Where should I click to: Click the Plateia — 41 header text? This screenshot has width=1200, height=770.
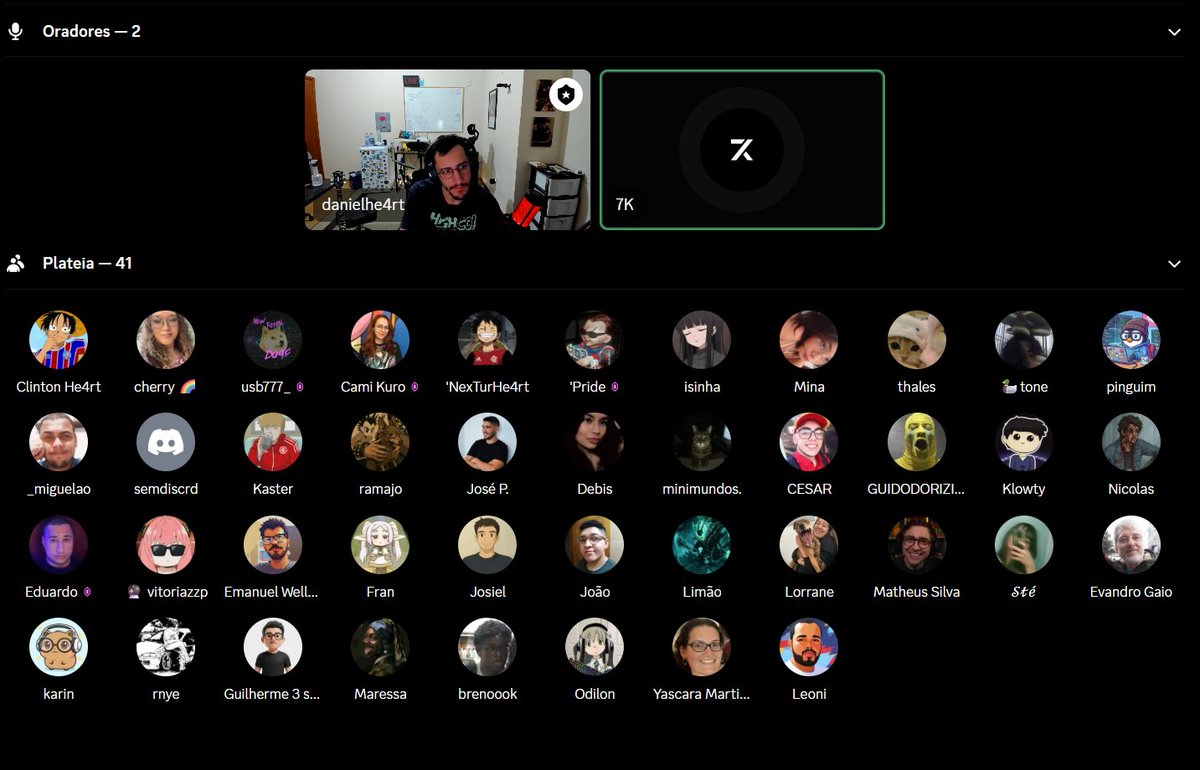click(87, 263)
